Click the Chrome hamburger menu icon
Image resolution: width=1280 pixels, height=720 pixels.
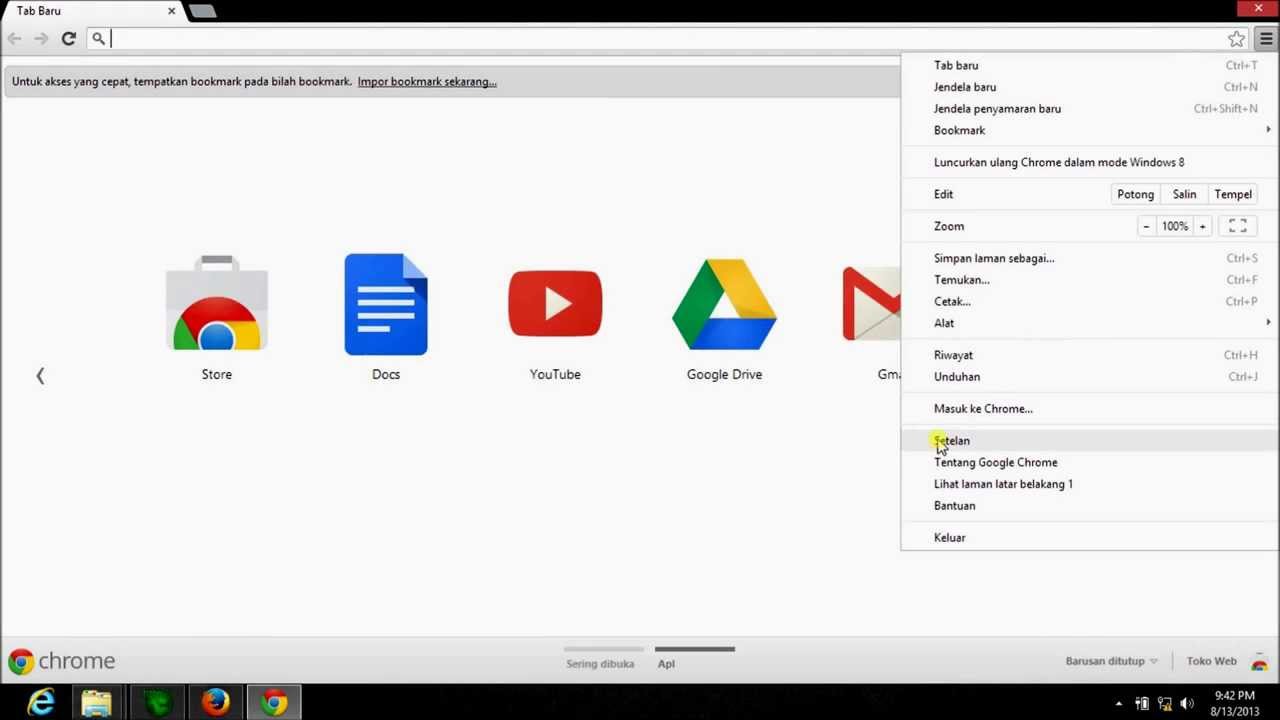pyautogui.click(x=1266, y=39)
